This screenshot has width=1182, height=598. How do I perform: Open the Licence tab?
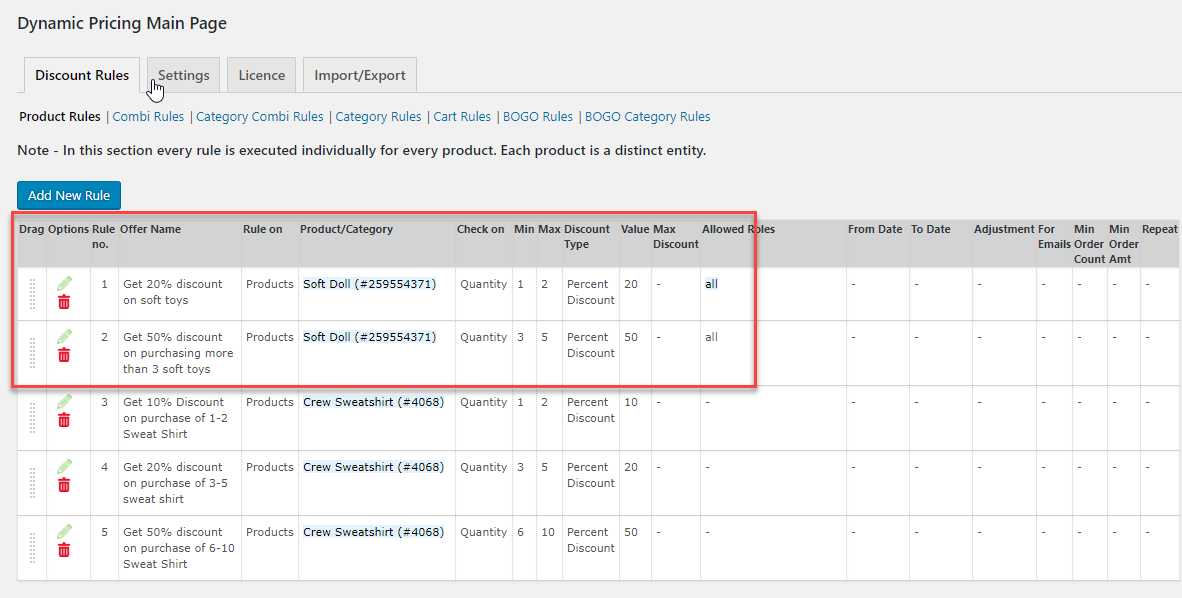261,75
